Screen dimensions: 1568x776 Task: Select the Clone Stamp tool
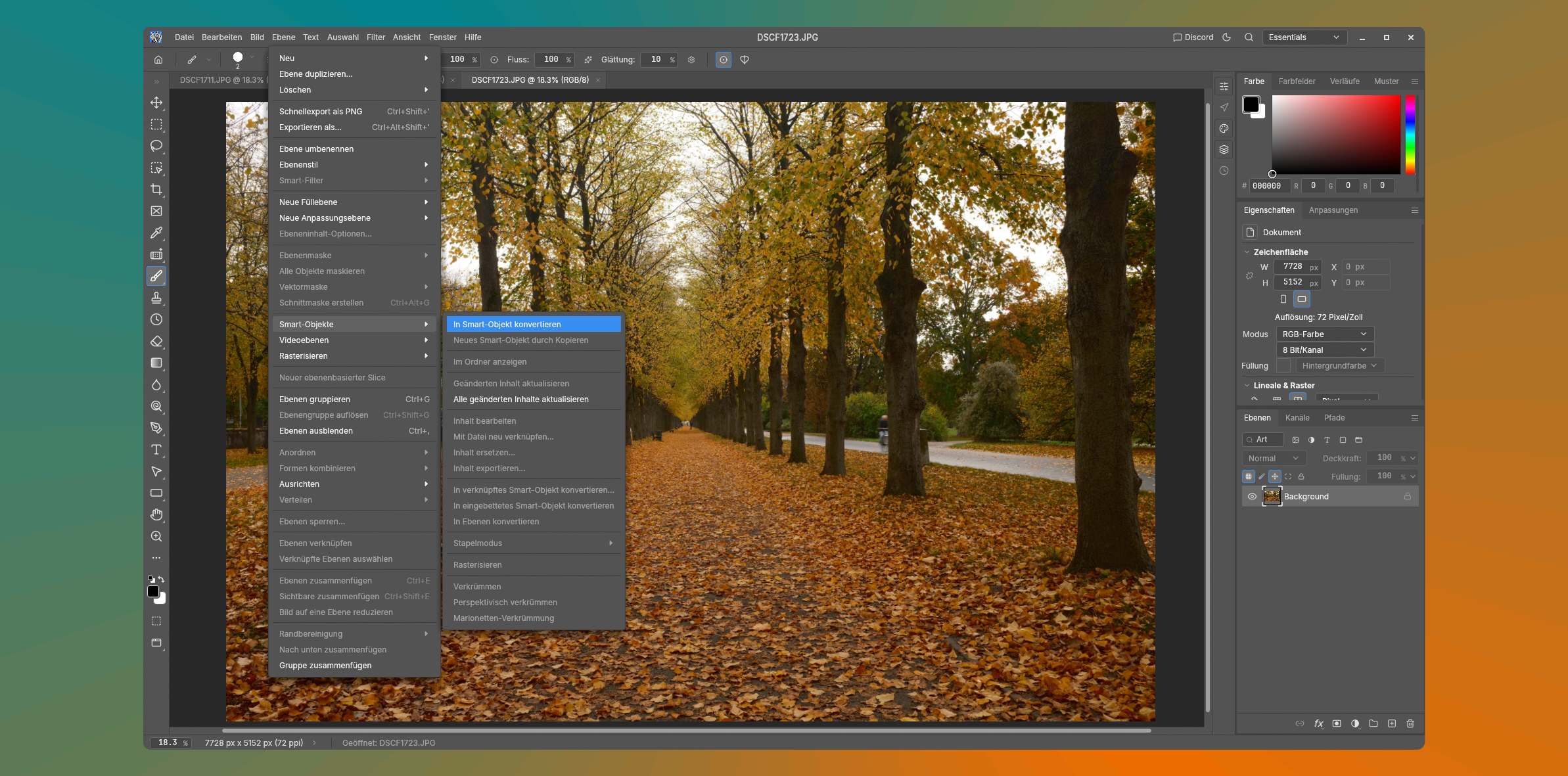pyautogui.click(x=156, y=298)
